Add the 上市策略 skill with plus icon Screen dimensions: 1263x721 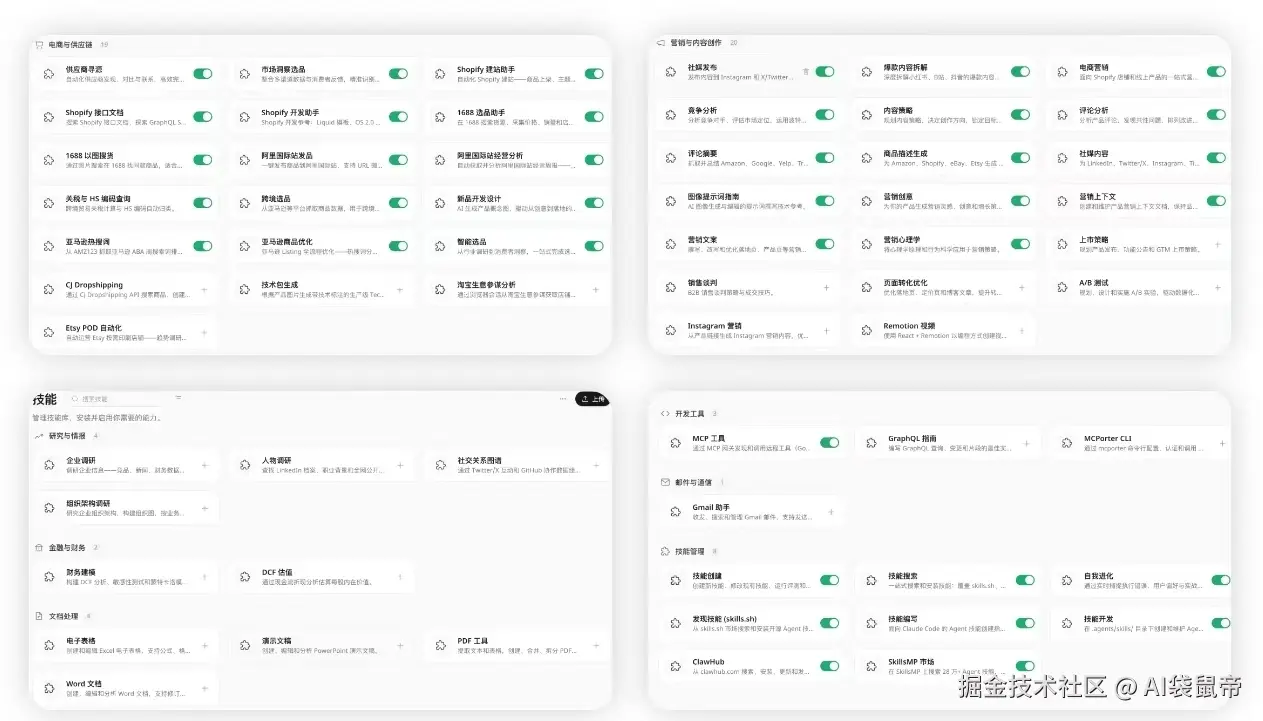[x=1217, y=244]
